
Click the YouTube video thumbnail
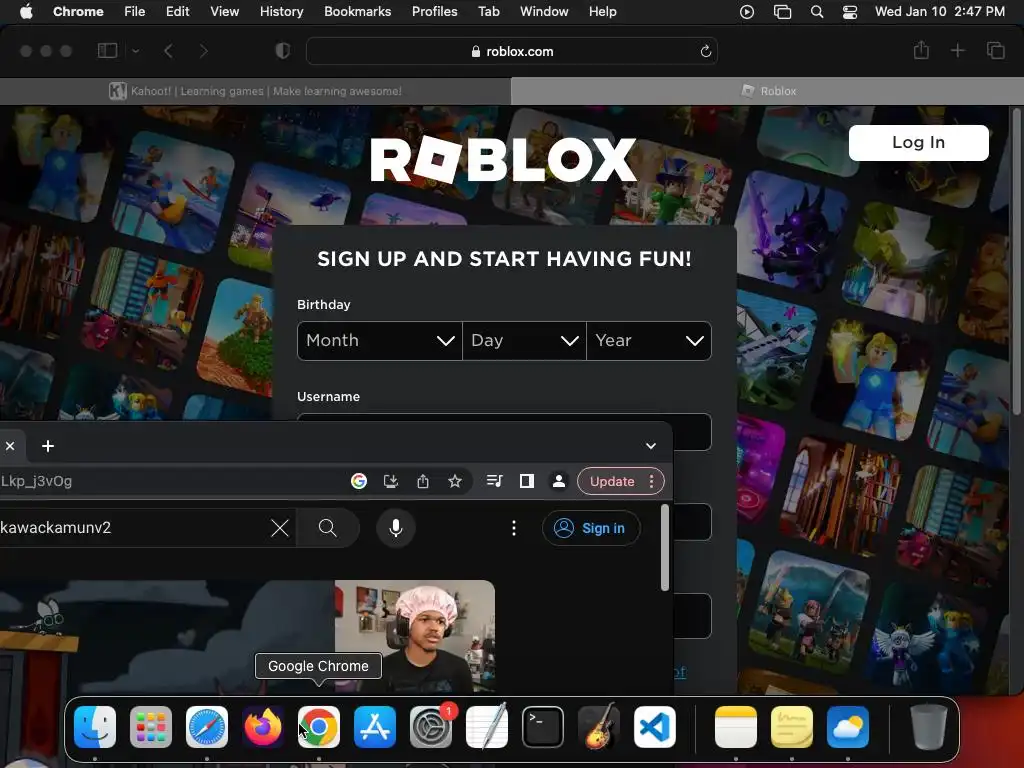(248, 636)
